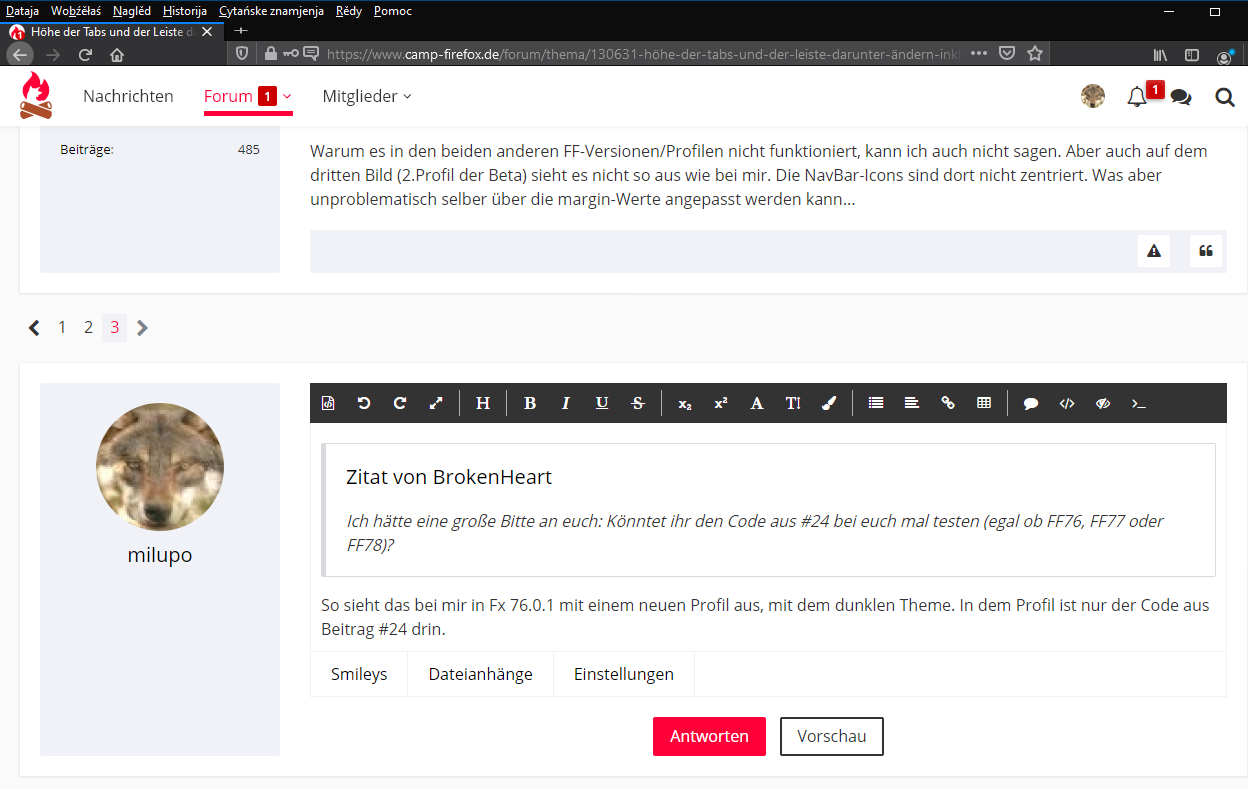
Task: Open the Wobźěłaś menu
Action: (76, 11)
